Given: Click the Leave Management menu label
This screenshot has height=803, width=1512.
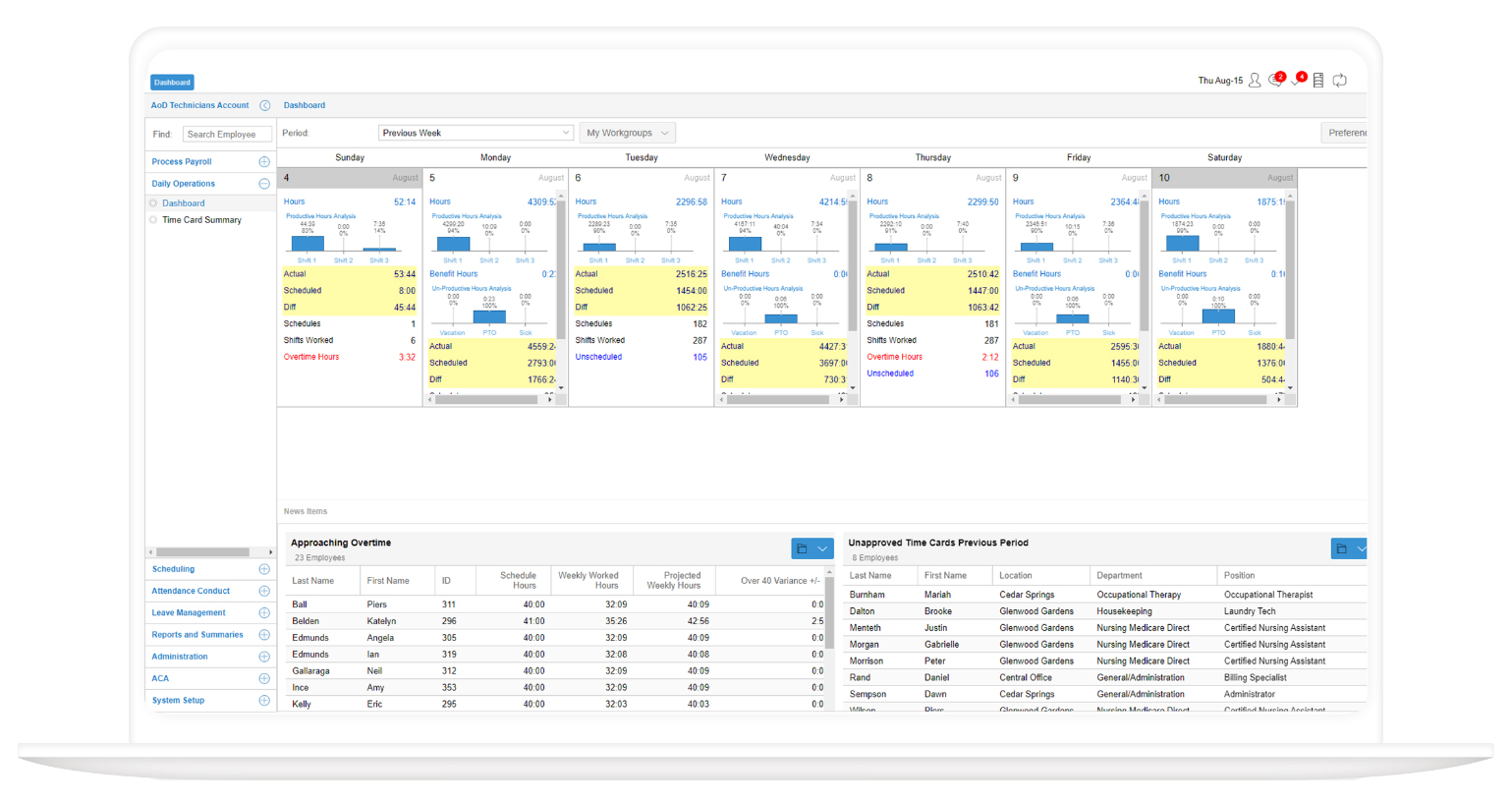Looking at the screenshot, I should pyautogui.click(x=189, y=612).
